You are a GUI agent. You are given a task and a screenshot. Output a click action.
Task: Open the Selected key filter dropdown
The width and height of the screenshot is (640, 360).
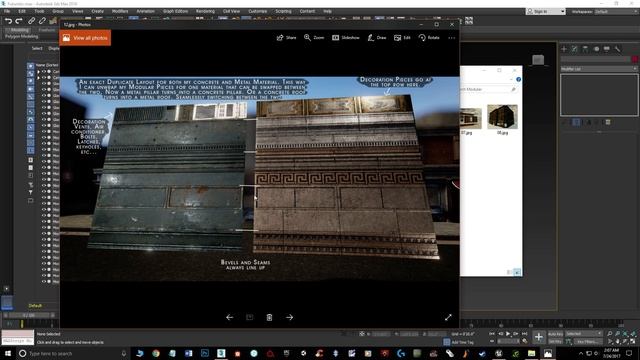point(584,334)
